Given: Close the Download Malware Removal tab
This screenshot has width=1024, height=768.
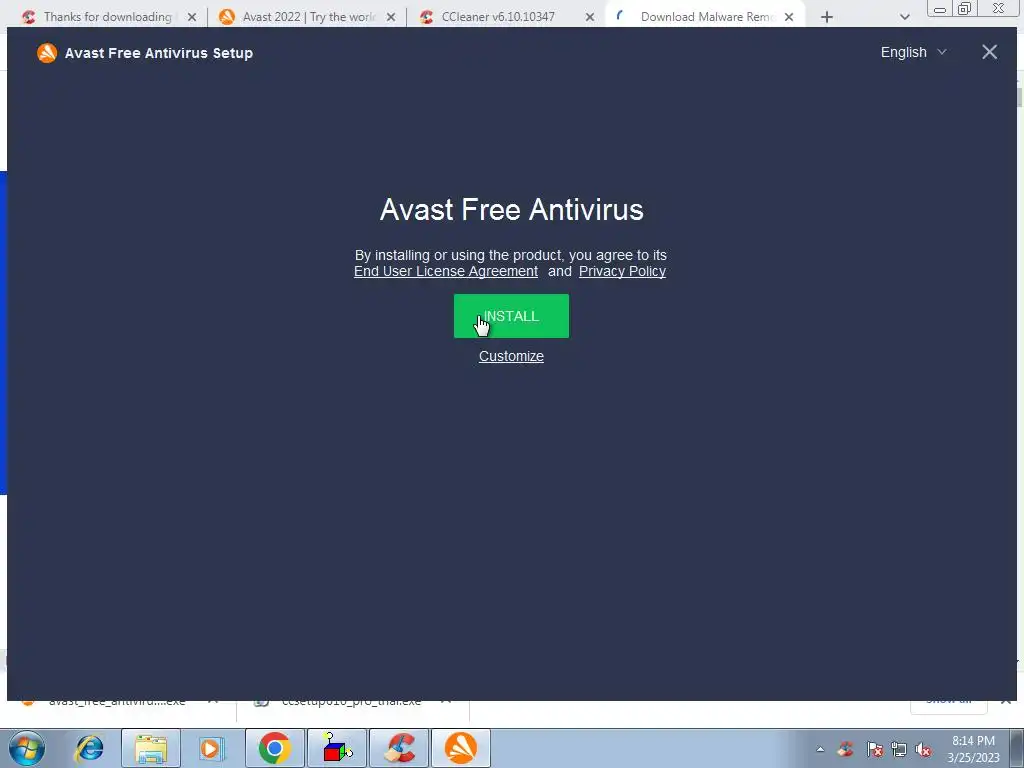Looking at the screenshot, I should 789,17.
